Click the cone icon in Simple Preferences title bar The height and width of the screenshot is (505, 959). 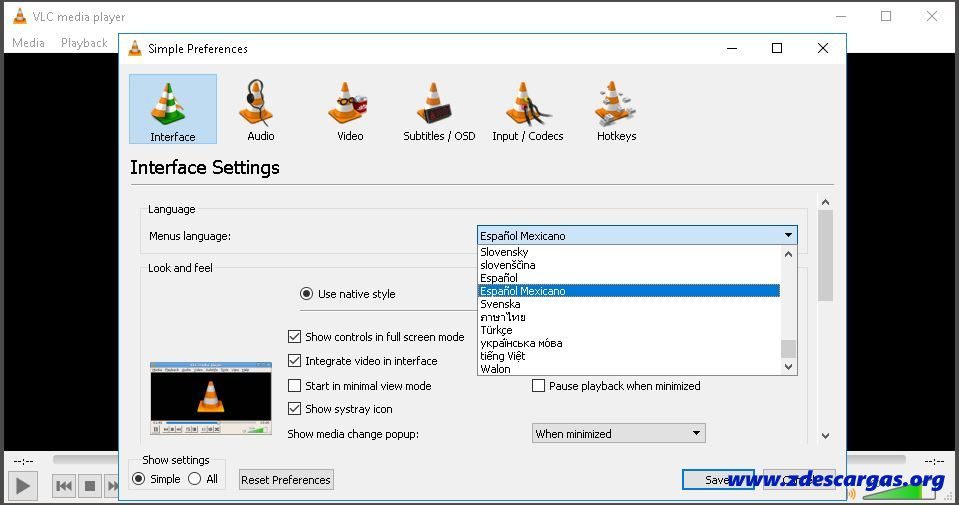point(135,48)
